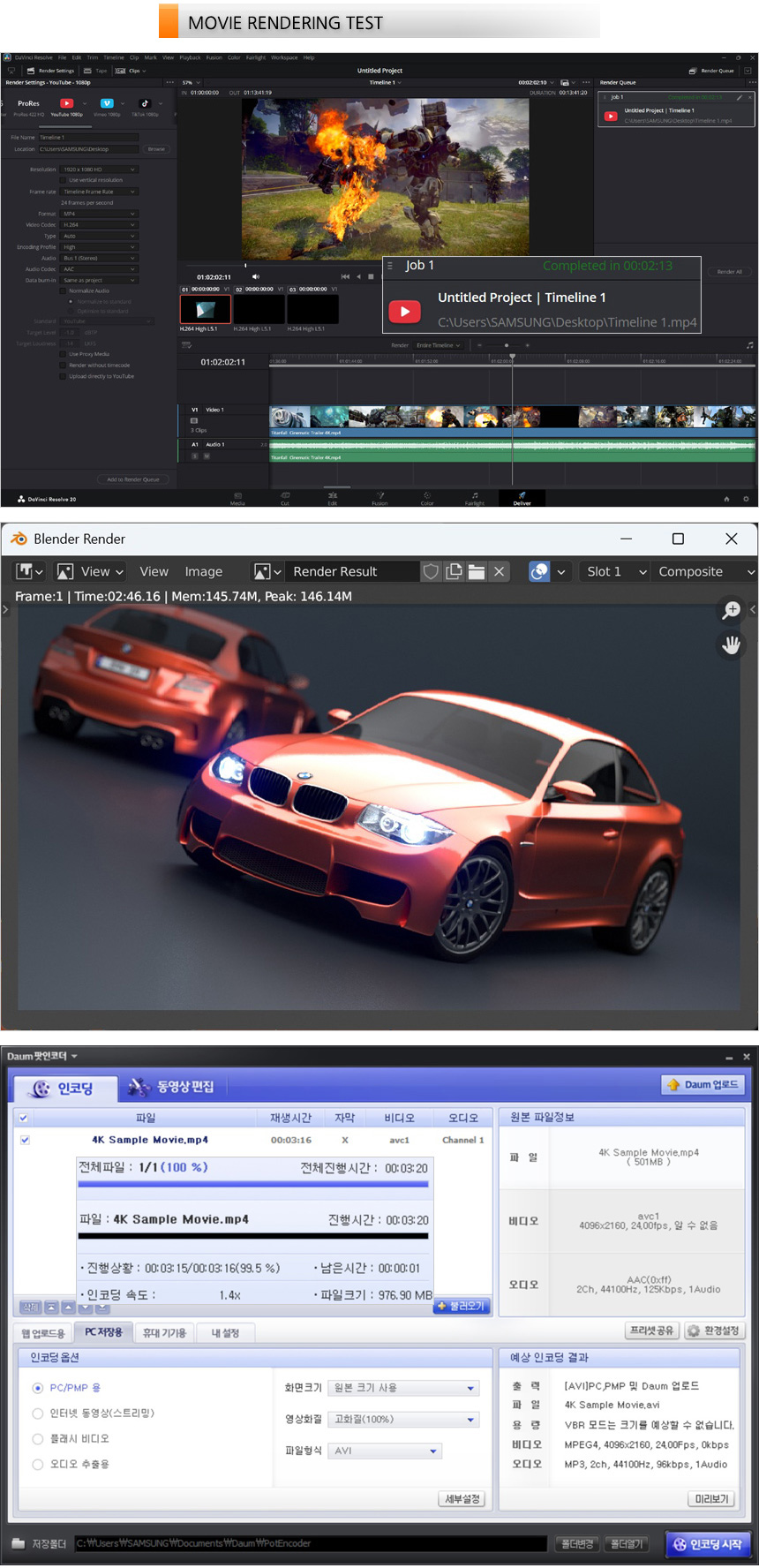Uncheck the 4K Sample Movie.mp4 file checkbox
Viewport: 759px width, 1568px height.
tap(25, 1140)
